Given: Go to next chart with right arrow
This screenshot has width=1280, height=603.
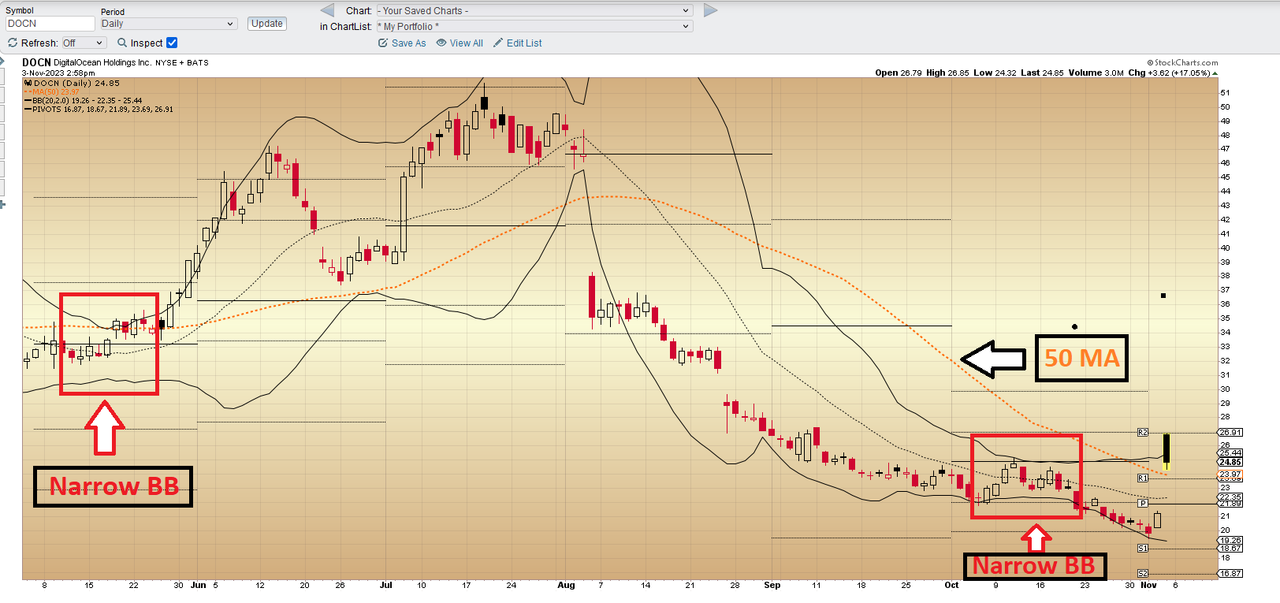Looking at the screenshot, I should (x=710, y=10).
